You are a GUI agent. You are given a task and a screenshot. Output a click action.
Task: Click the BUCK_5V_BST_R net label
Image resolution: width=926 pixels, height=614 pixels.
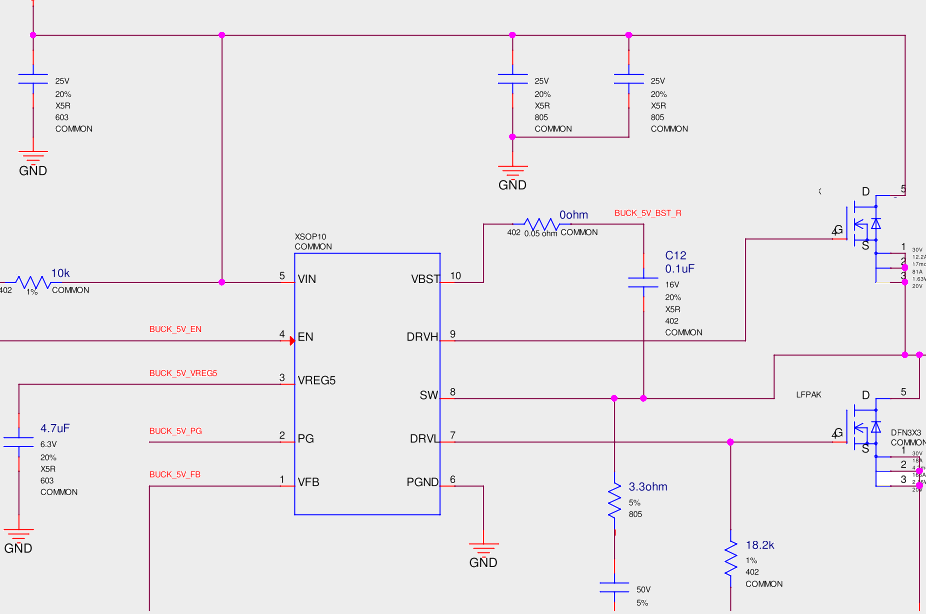tap(648, 213)
